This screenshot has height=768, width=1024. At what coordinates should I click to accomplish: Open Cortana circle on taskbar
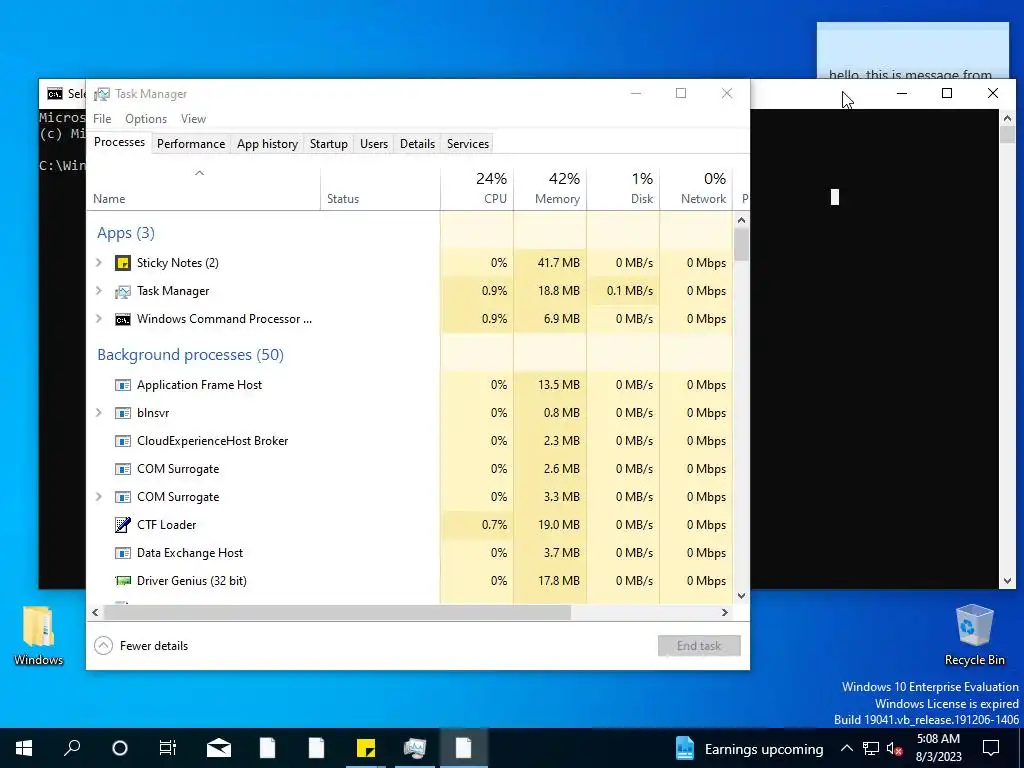(120, 748)
